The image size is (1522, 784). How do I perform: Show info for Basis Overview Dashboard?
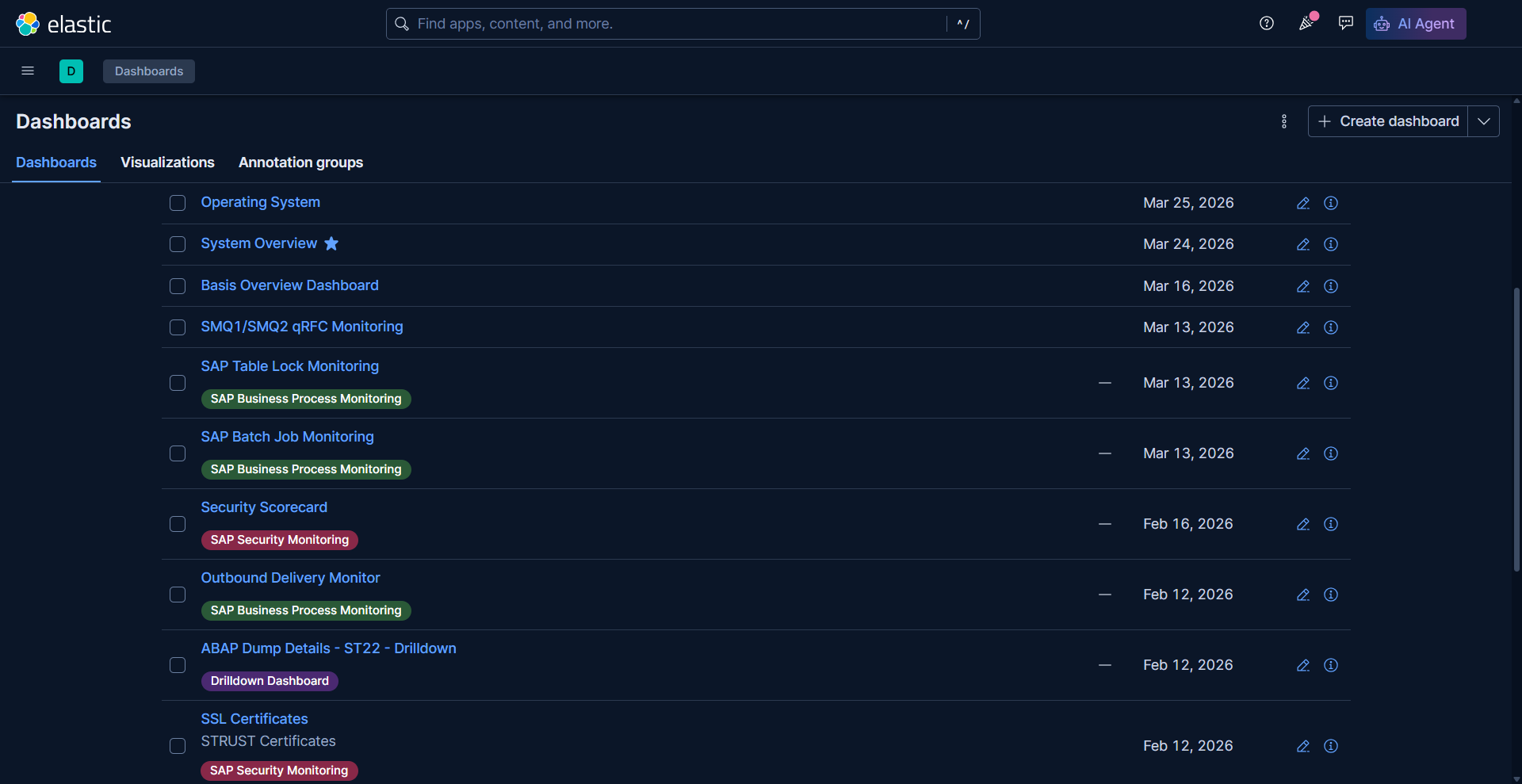(1331, 286)
